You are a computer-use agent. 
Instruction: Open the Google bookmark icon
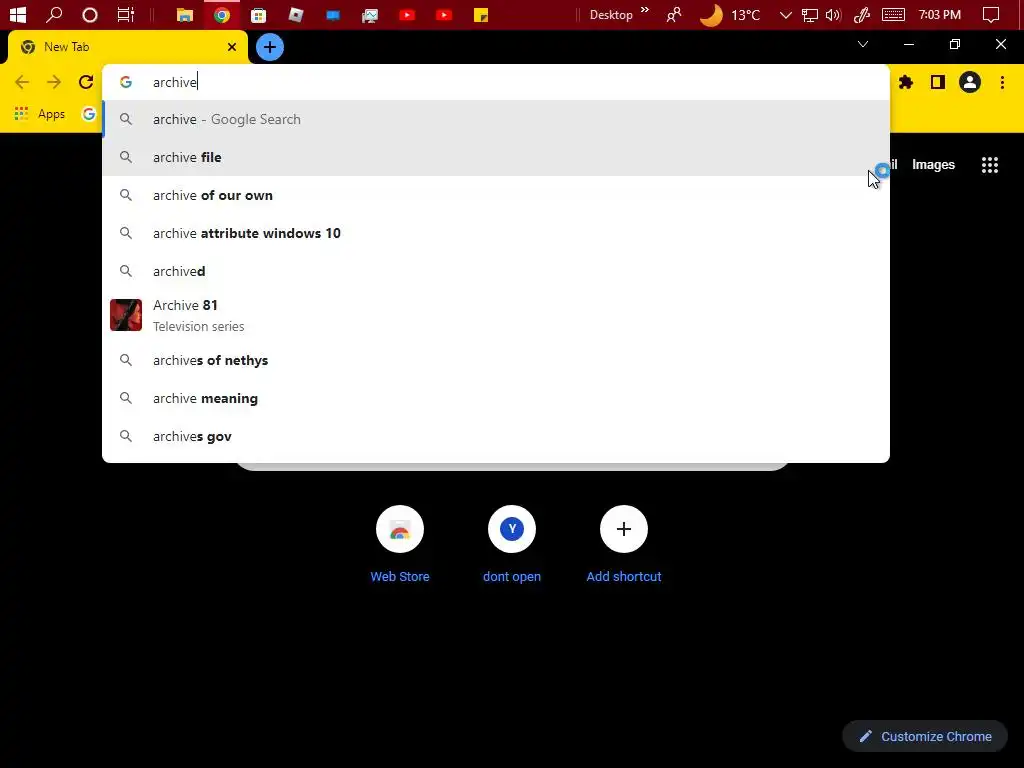point(89,114)
